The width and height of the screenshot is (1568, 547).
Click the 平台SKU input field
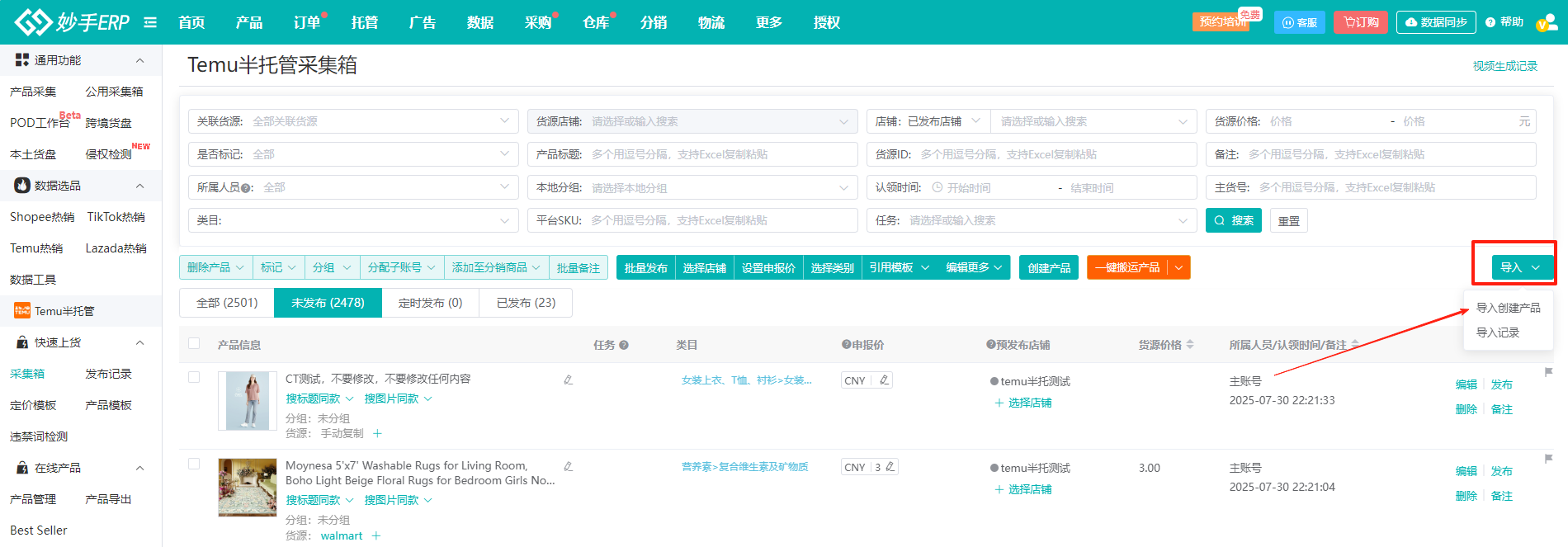pos(692,220)
